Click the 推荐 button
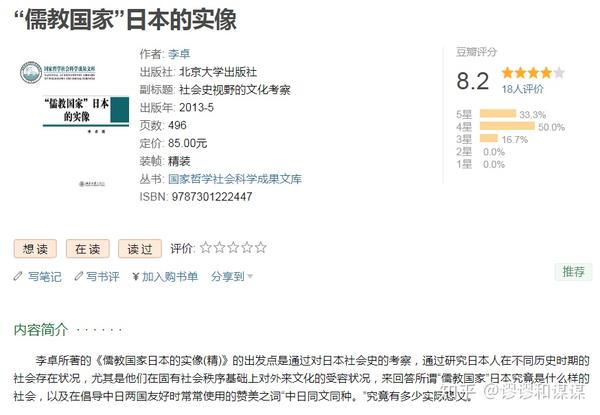The image size is (600, 415). [573, 272]
